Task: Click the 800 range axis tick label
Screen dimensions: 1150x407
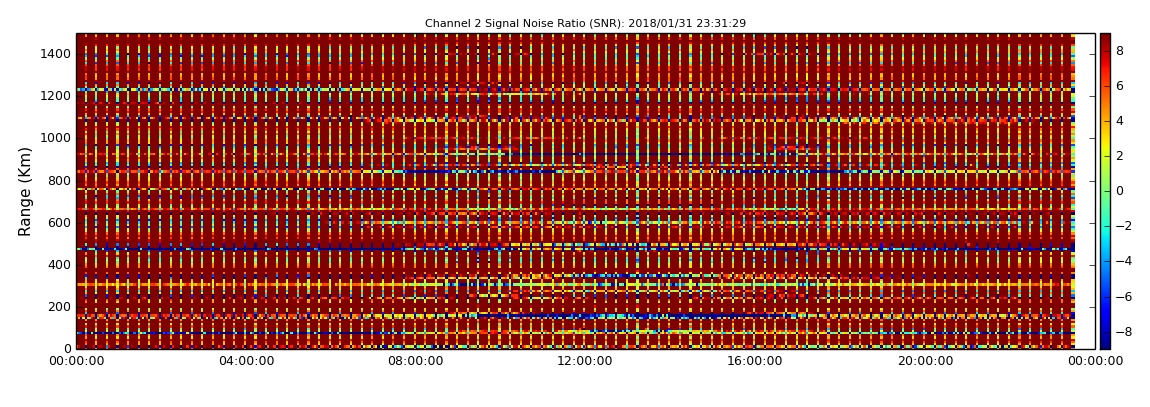Action: [58, 181]
